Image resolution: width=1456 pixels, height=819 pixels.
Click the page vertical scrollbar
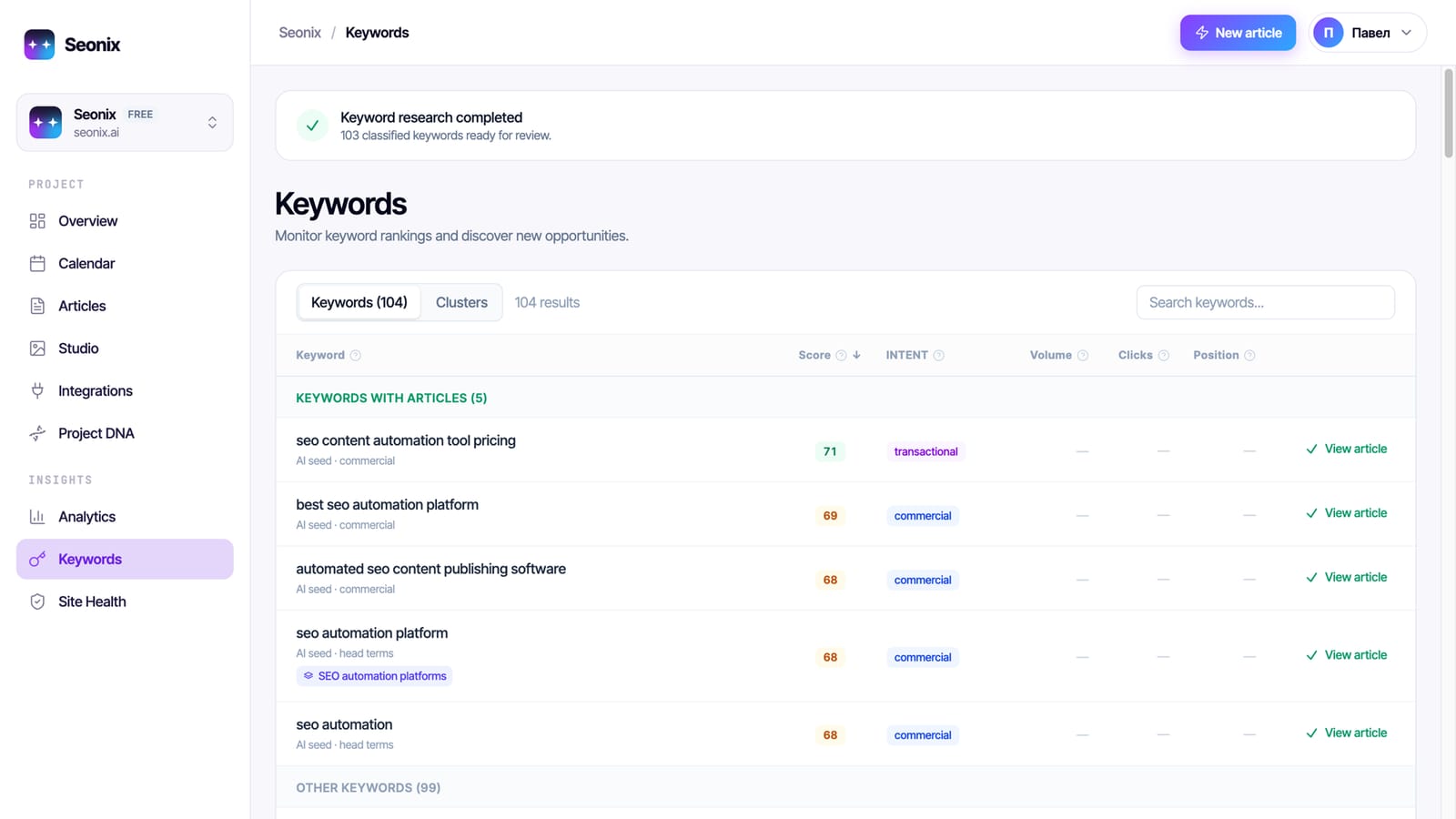pos(1448,113)
